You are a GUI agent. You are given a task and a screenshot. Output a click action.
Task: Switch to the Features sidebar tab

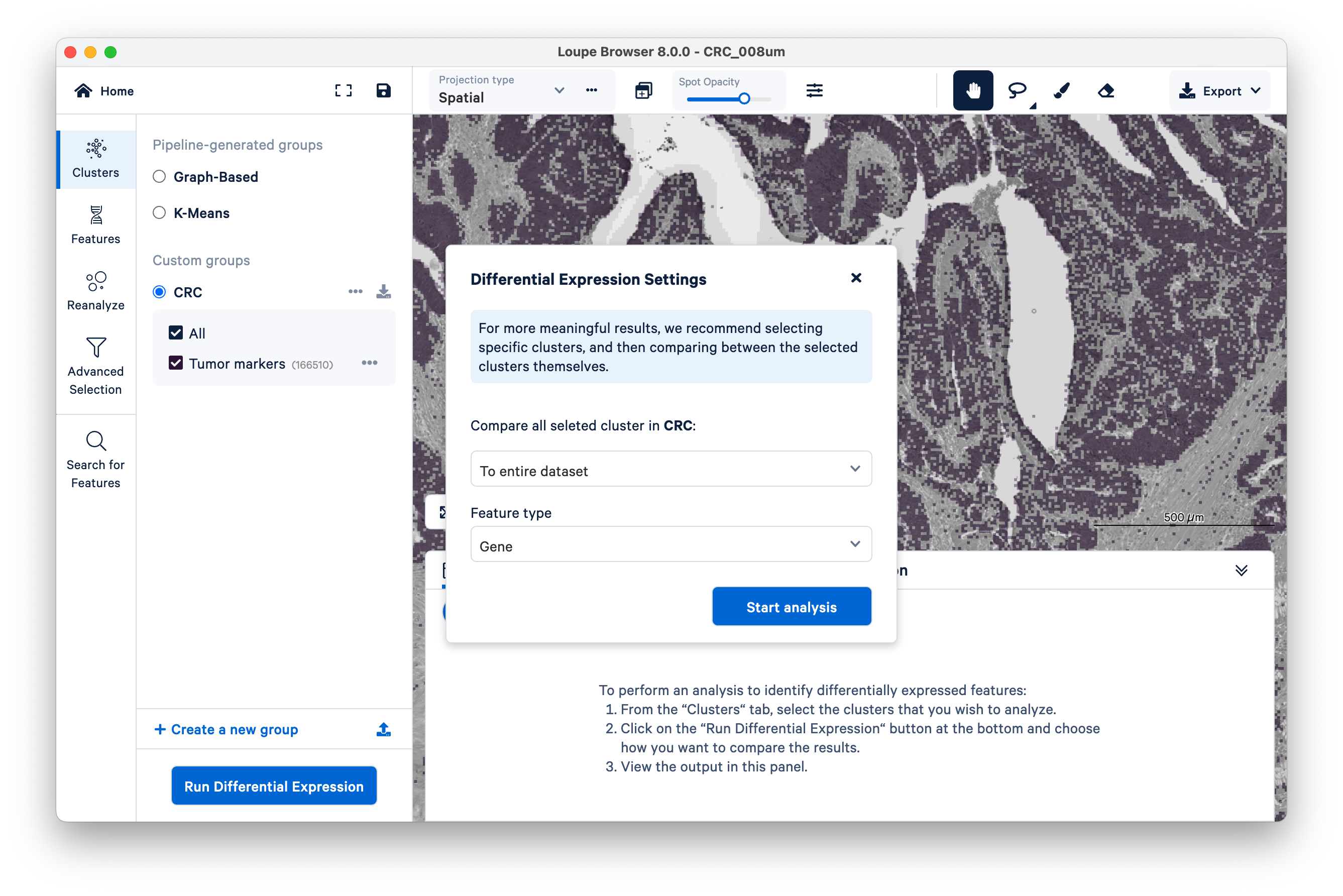click(x=95, y=225)
